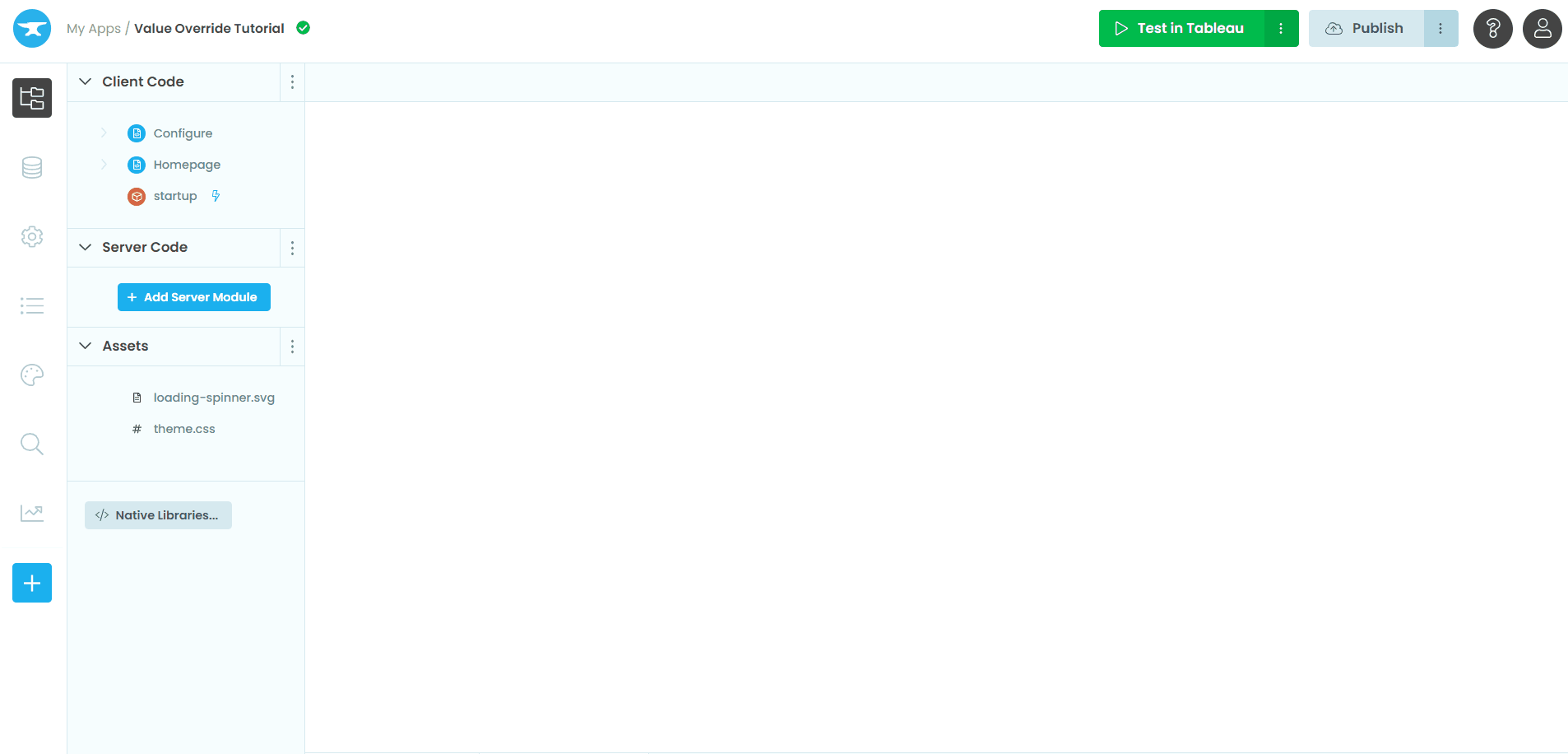
Task: Collapse the Server Code section
Action: [86, 247]
